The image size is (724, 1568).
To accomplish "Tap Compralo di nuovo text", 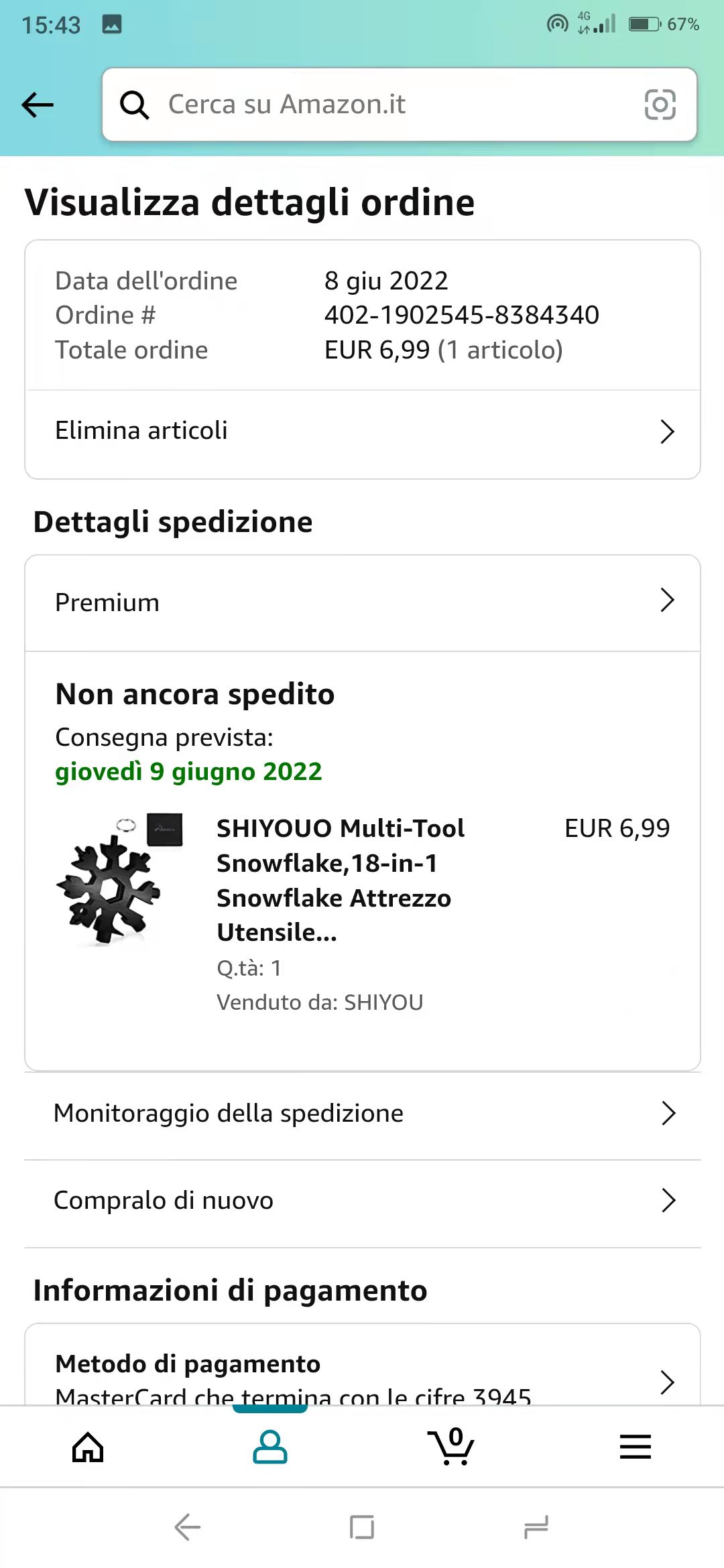I will [x=164, y=1200].
